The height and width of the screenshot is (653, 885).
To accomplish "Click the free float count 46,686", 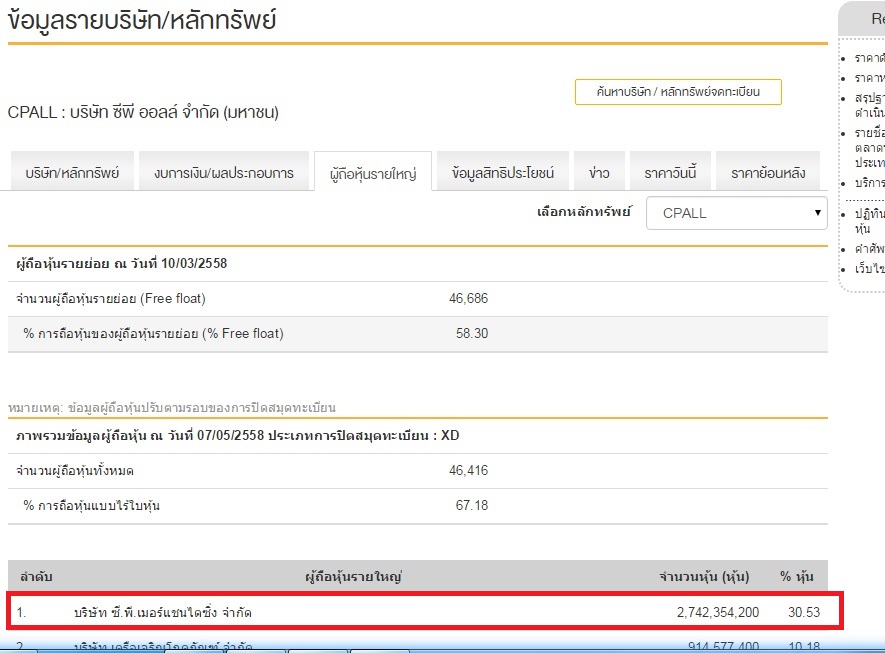I will click(x=468, y=299).
